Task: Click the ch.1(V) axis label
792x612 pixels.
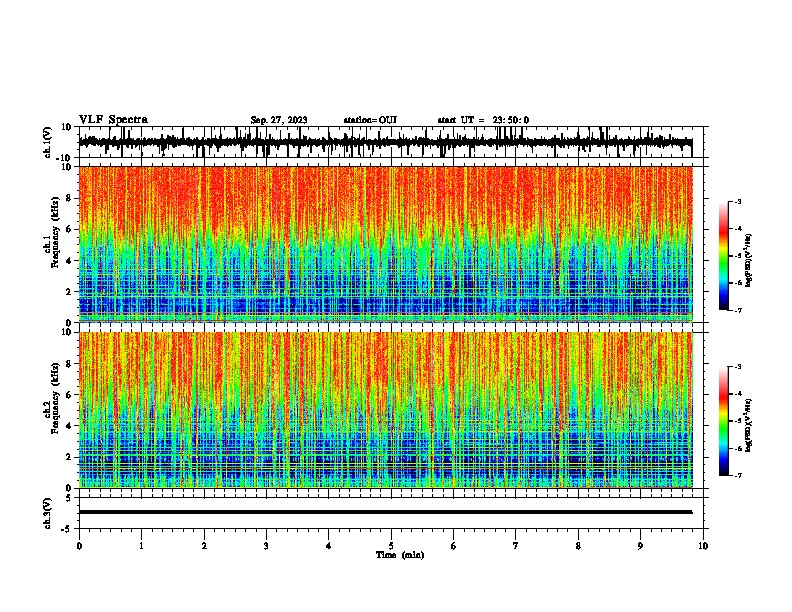Action: pos(48,142)
